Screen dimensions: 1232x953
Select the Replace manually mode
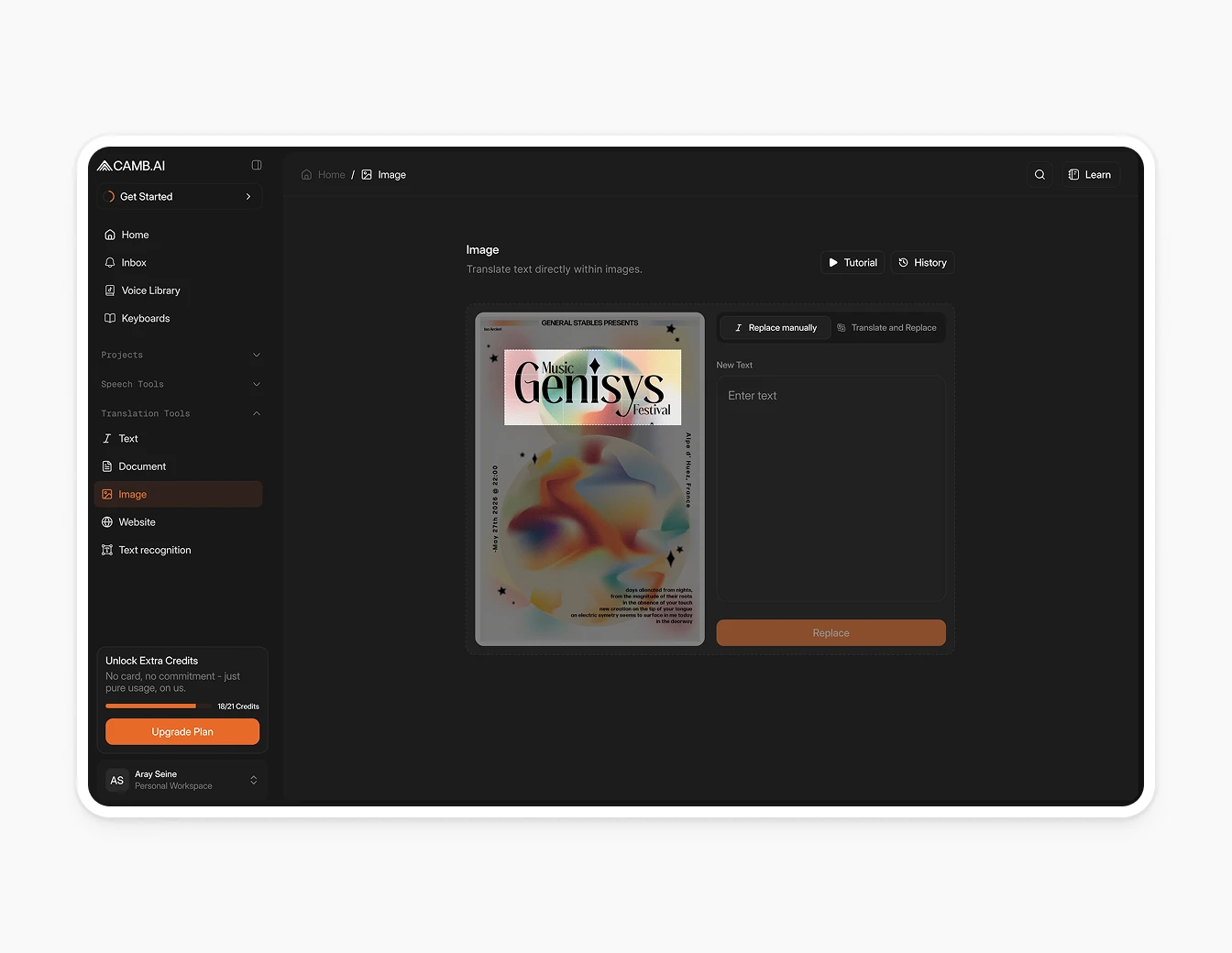point(775,327)
